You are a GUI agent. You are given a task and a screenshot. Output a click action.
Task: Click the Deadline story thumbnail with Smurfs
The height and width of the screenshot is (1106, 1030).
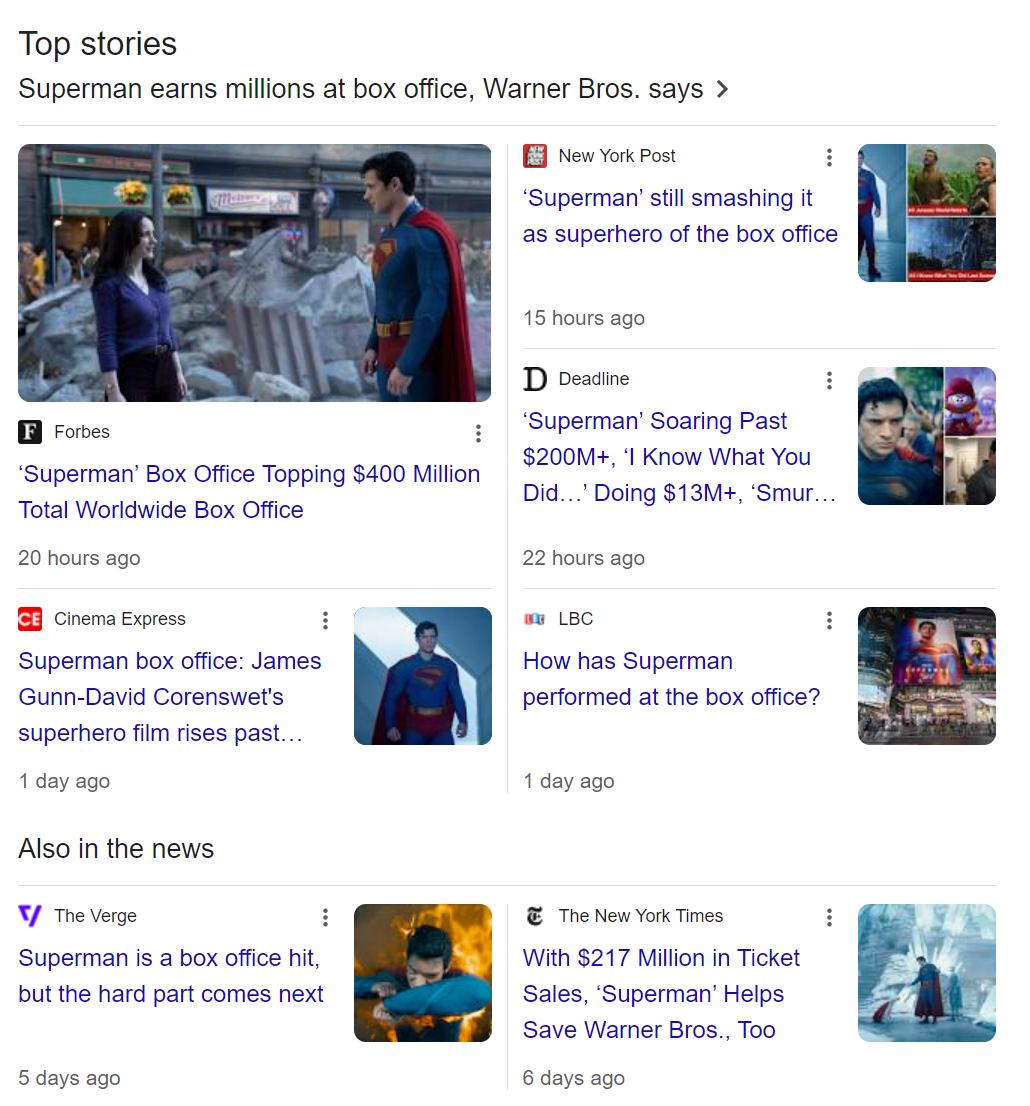pos(926,436)
